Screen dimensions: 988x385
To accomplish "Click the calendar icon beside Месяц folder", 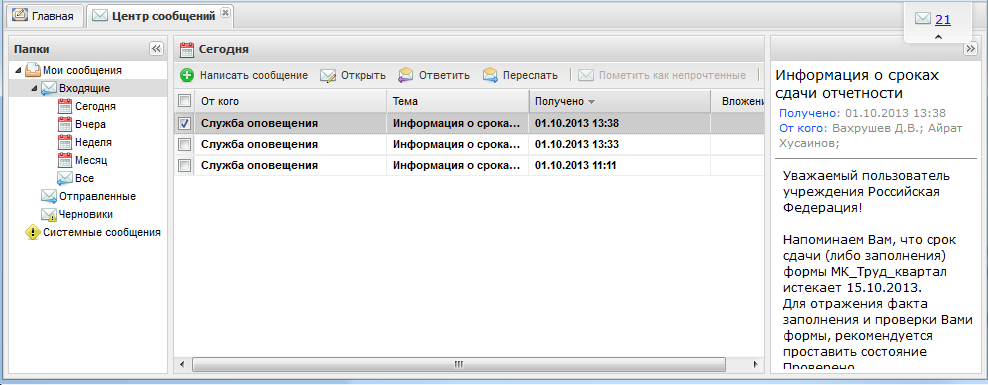I will [65, 160].
